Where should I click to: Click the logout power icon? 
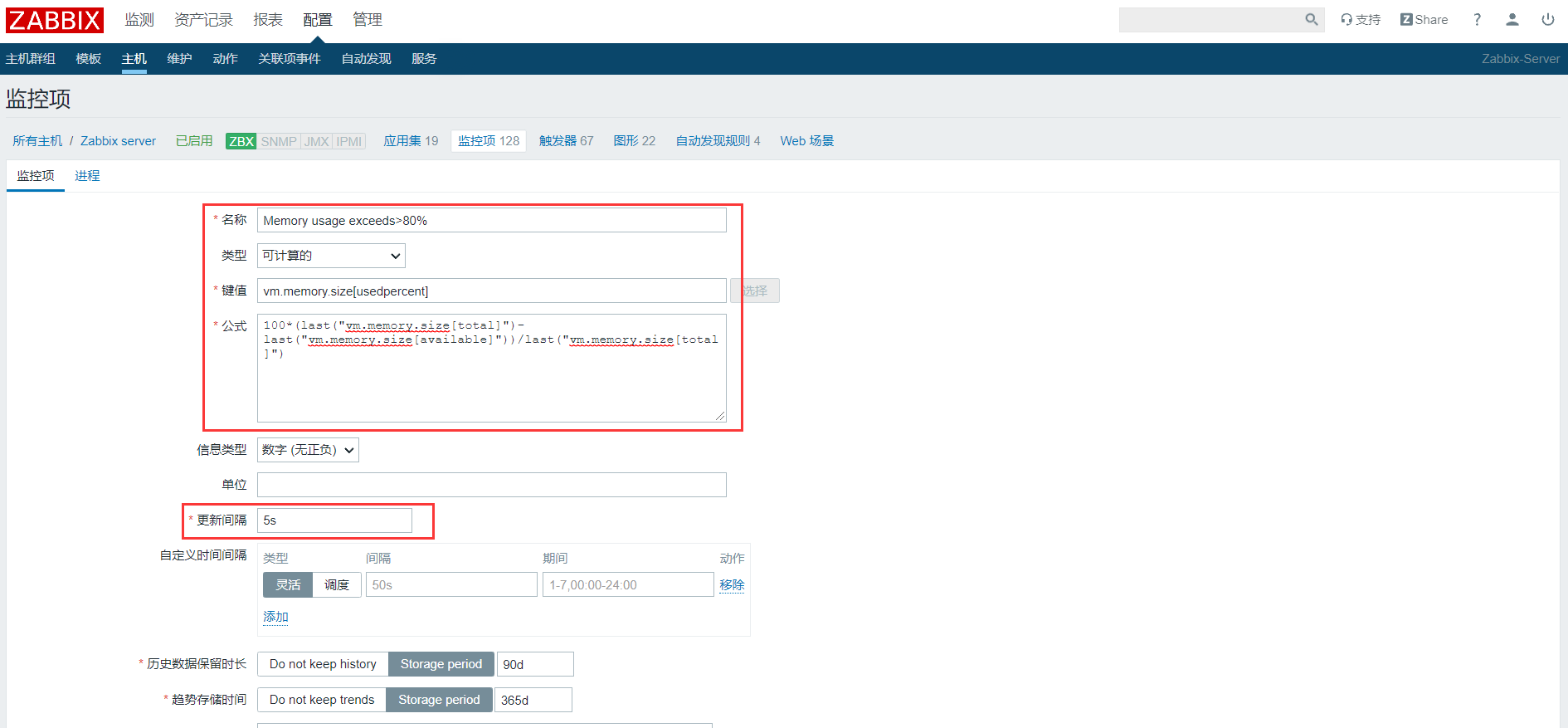(1548, 19)
